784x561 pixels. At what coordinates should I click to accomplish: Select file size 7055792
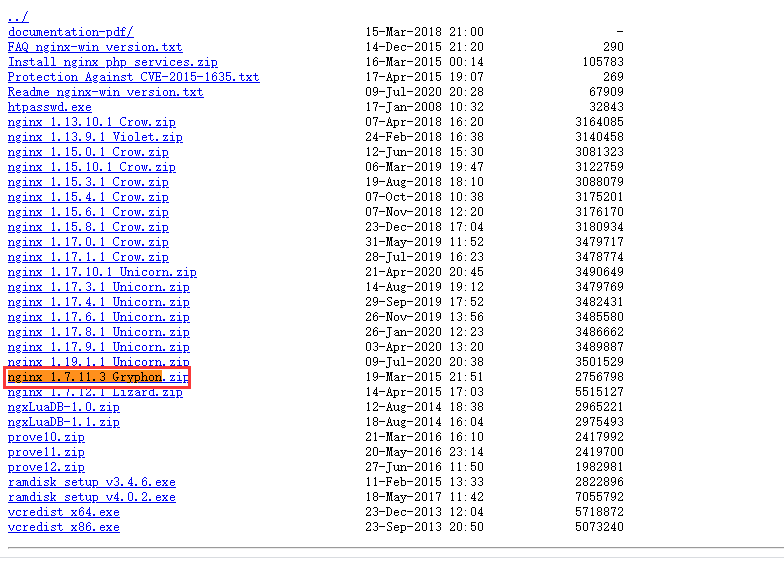click(x=599, y=497)
